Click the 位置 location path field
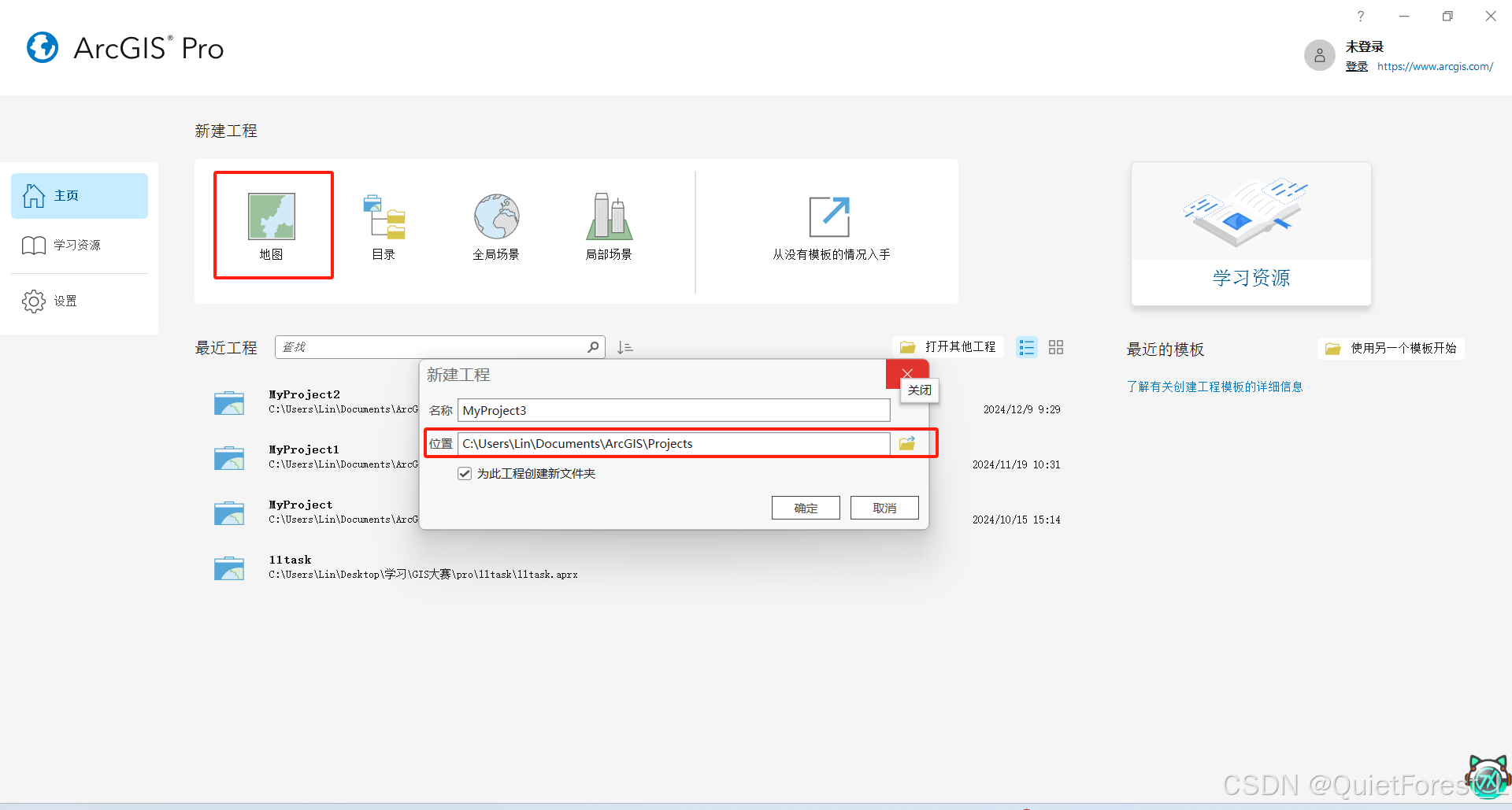 point(674,443)
